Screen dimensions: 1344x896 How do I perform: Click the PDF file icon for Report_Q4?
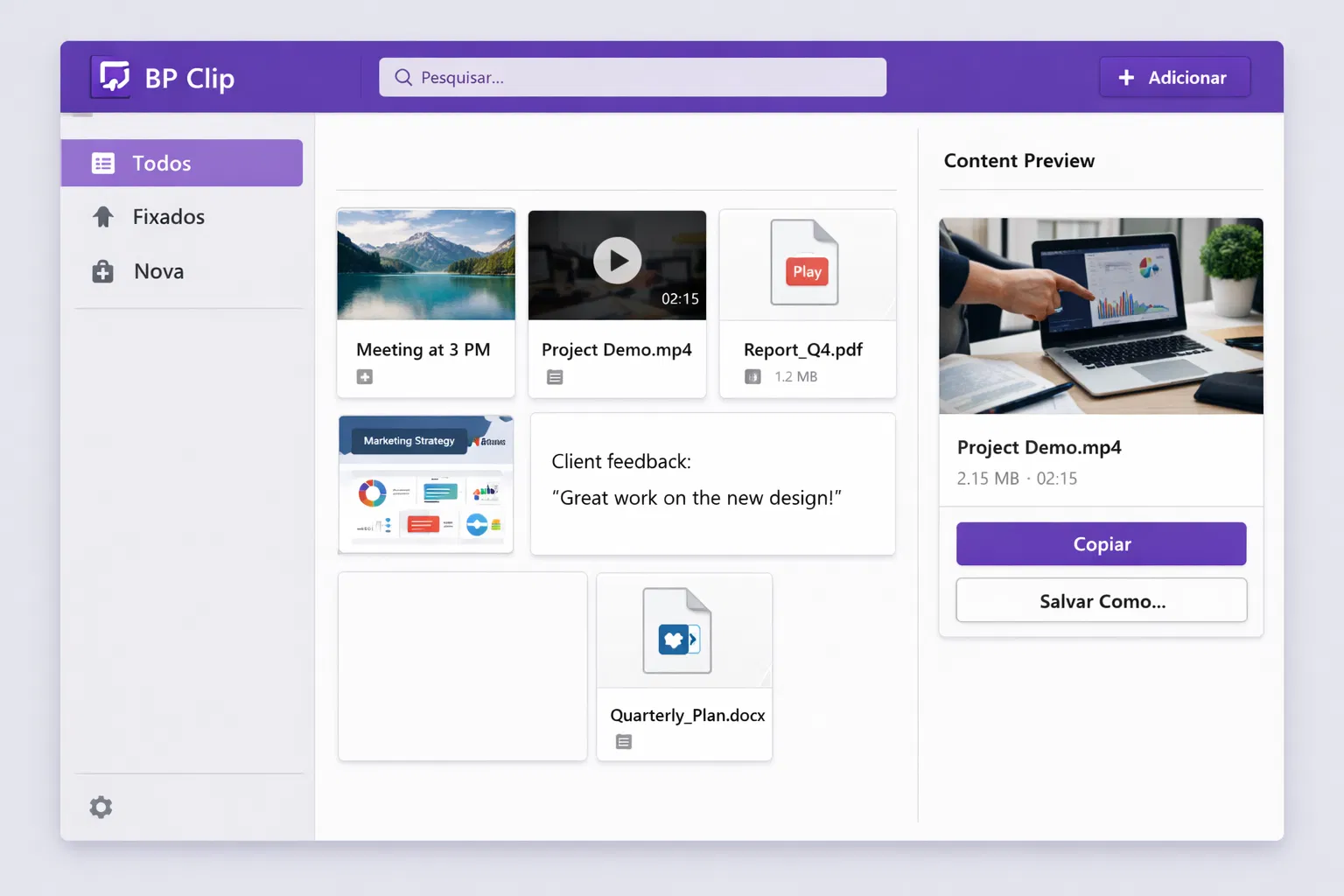tap(804, 262)
